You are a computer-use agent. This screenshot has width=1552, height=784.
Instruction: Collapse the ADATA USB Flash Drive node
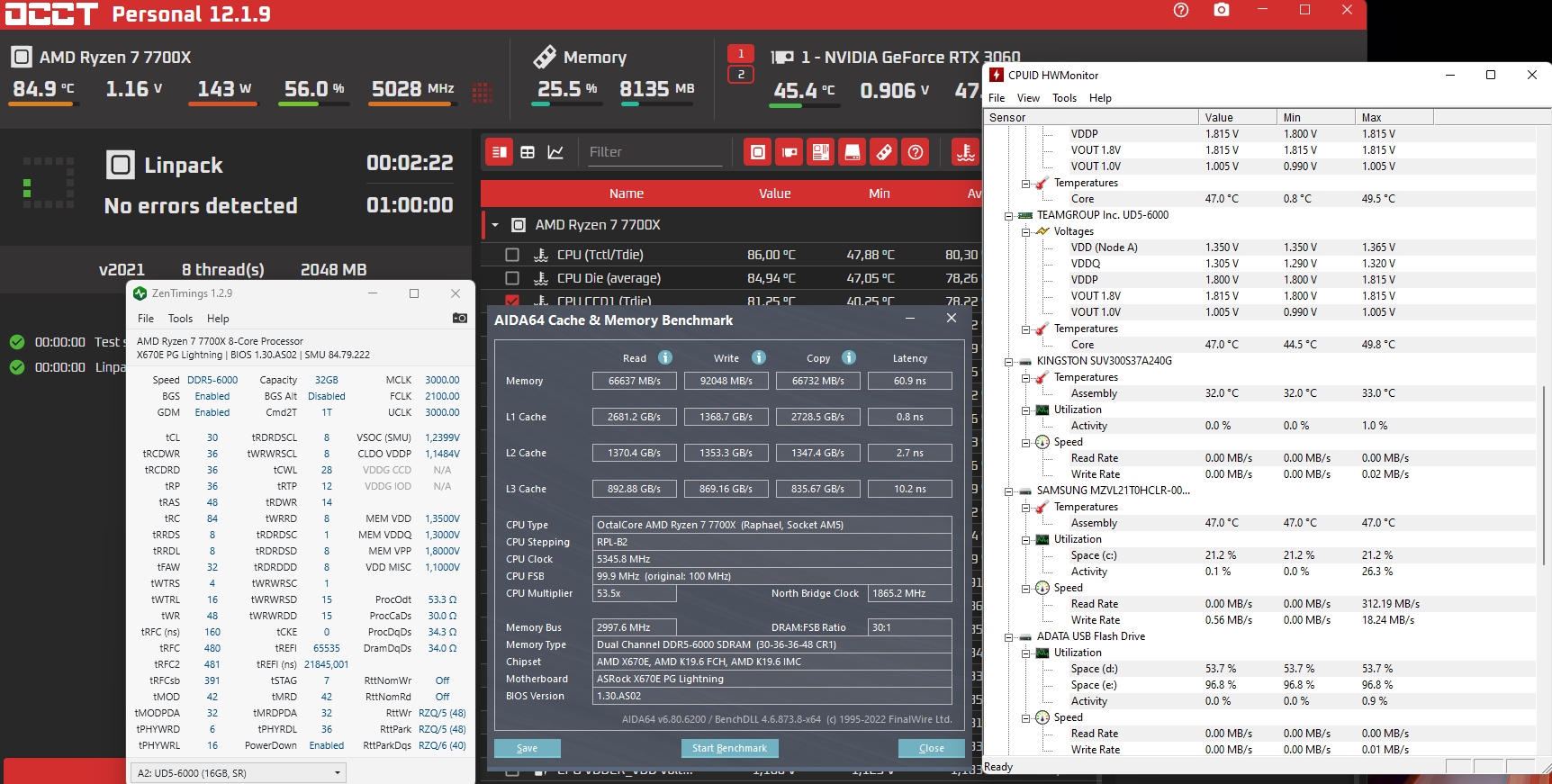pyautogui.click(x=1008, y=637)
